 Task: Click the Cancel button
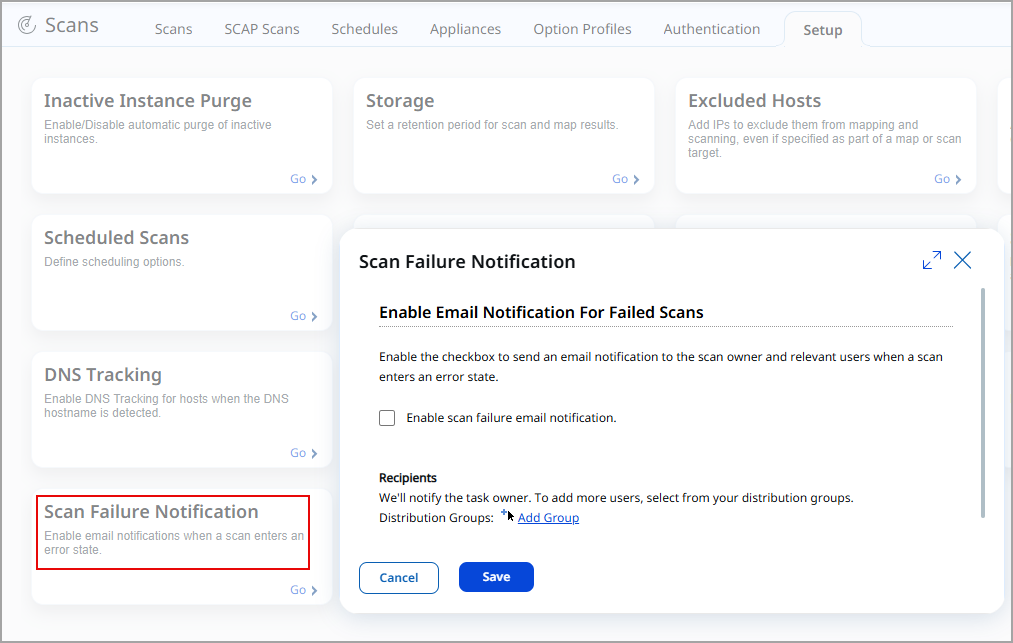[399, 578]
